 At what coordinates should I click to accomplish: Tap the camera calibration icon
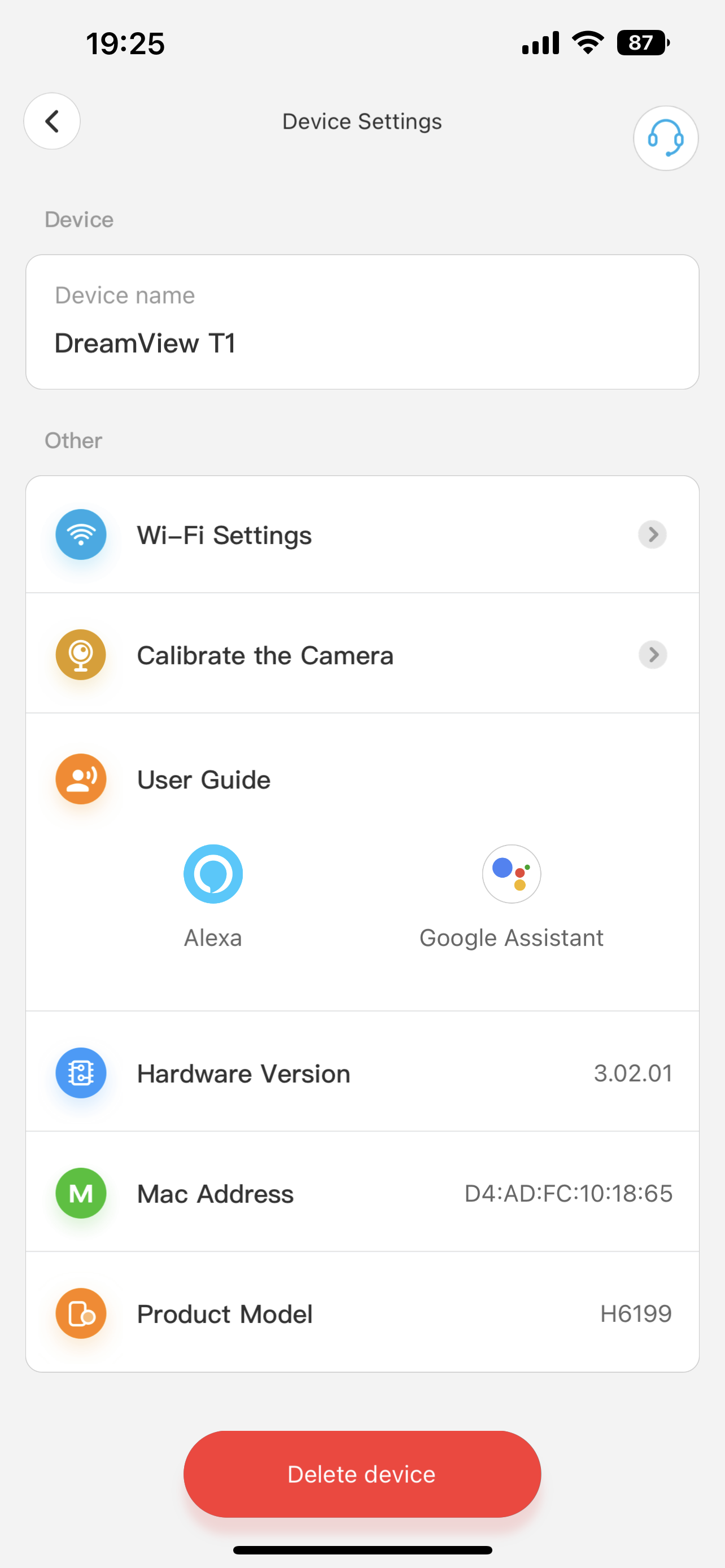click(x=81, y=655)
